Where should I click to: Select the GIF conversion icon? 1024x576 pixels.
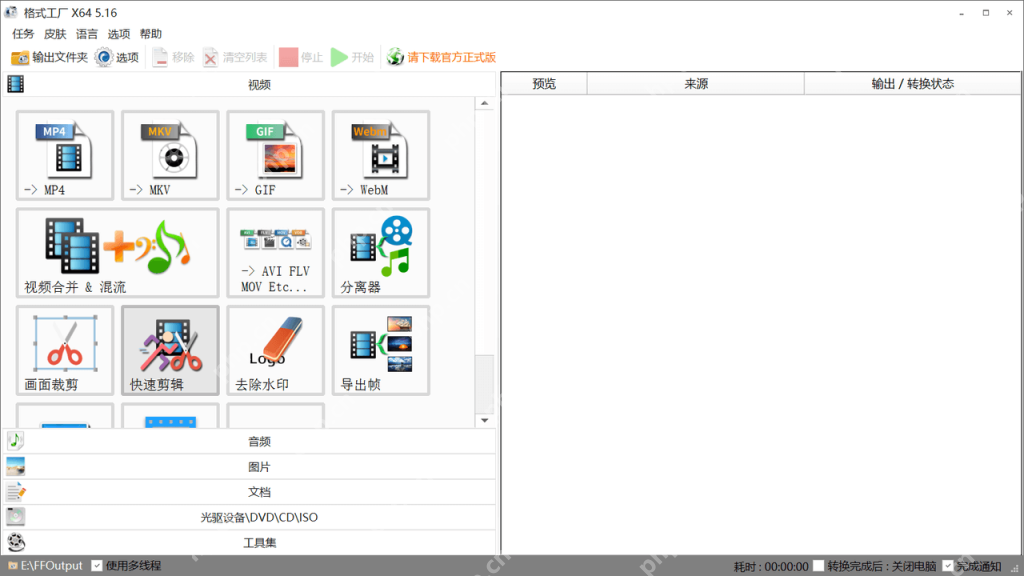coord(275,155)
